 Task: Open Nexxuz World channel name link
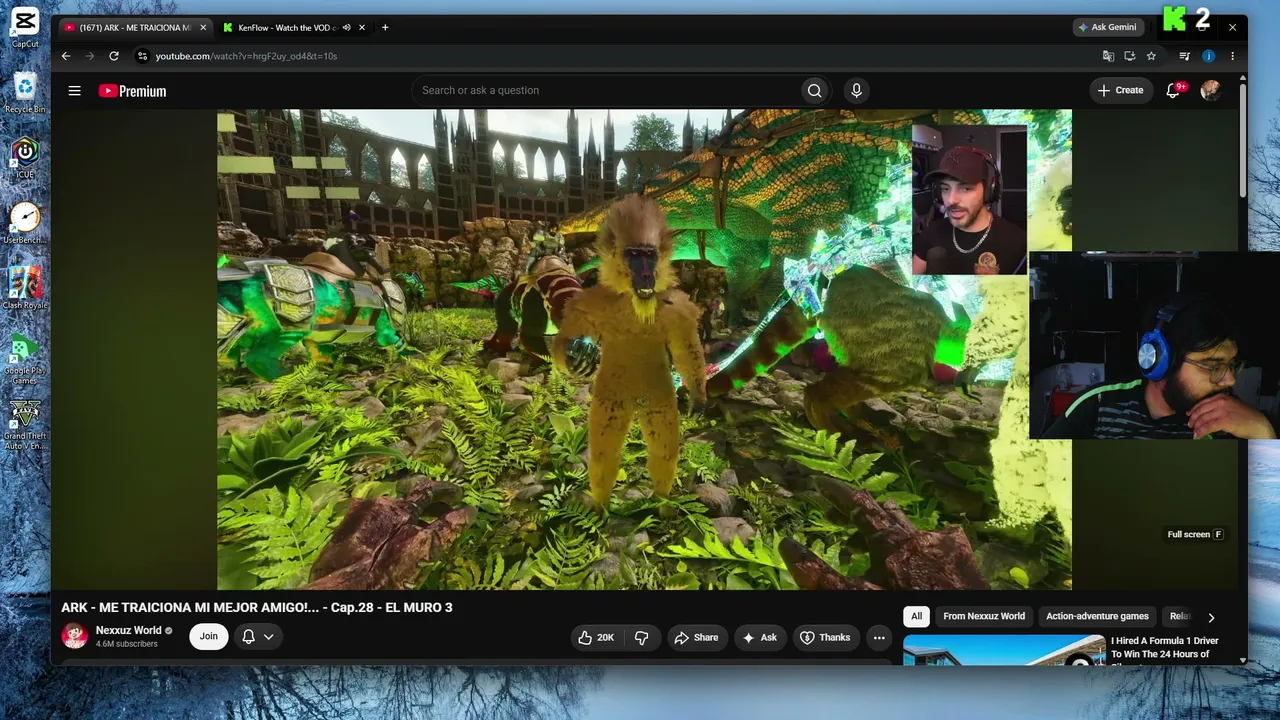click(128, 631)
